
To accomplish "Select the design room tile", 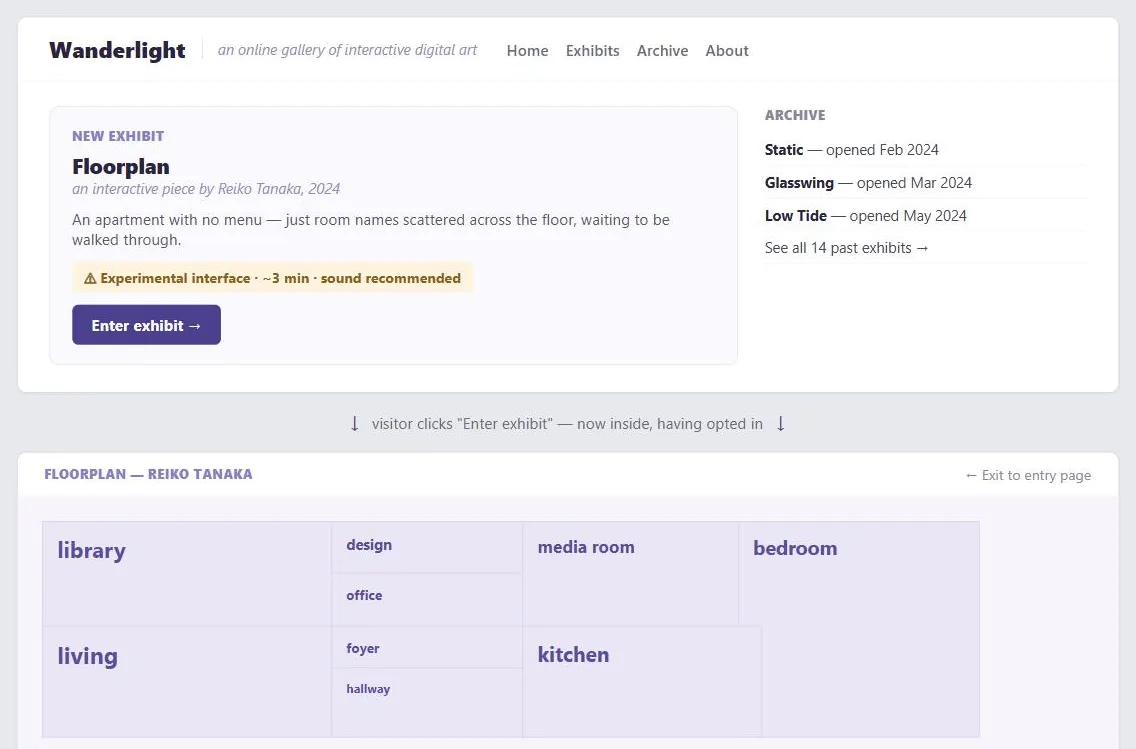I will pos(427,548).
